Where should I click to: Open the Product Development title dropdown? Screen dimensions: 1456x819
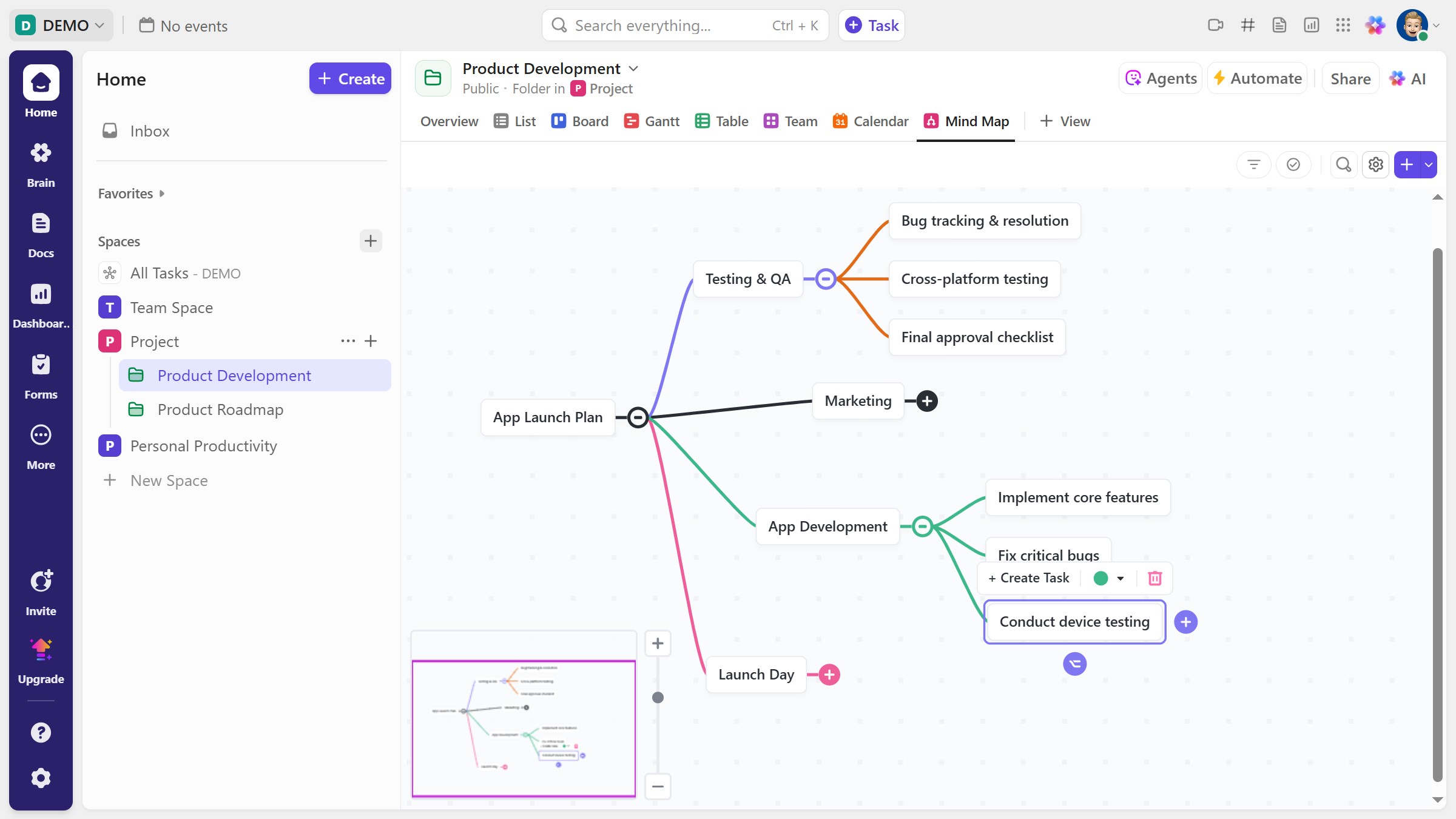point(634,69)
